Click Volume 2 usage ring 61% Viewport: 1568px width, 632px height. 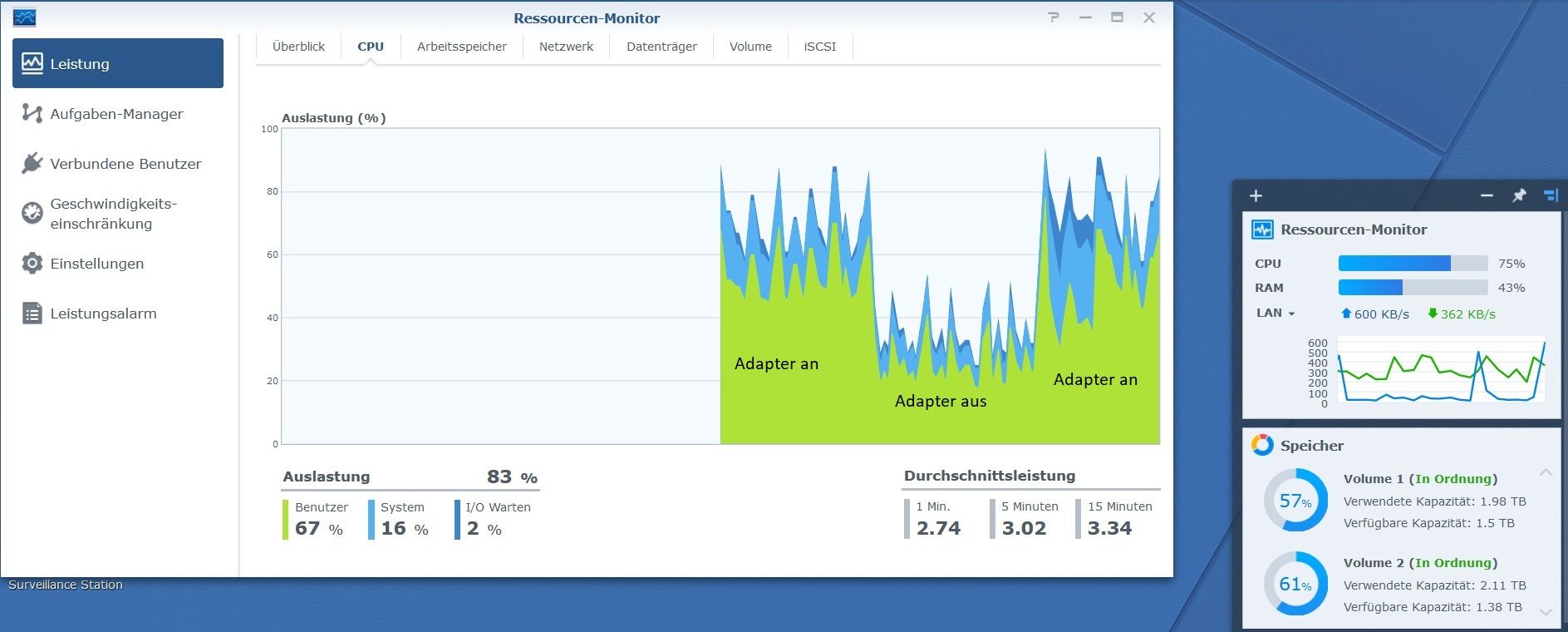point(1295,584)
